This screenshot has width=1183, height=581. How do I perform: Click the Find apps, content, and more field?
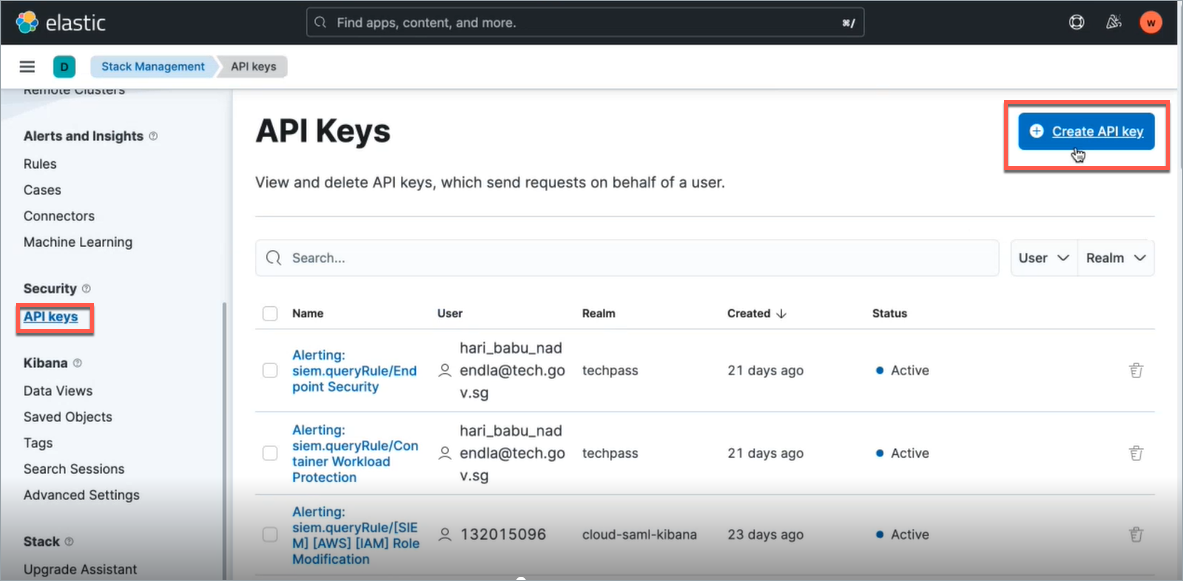pos(585,22)
